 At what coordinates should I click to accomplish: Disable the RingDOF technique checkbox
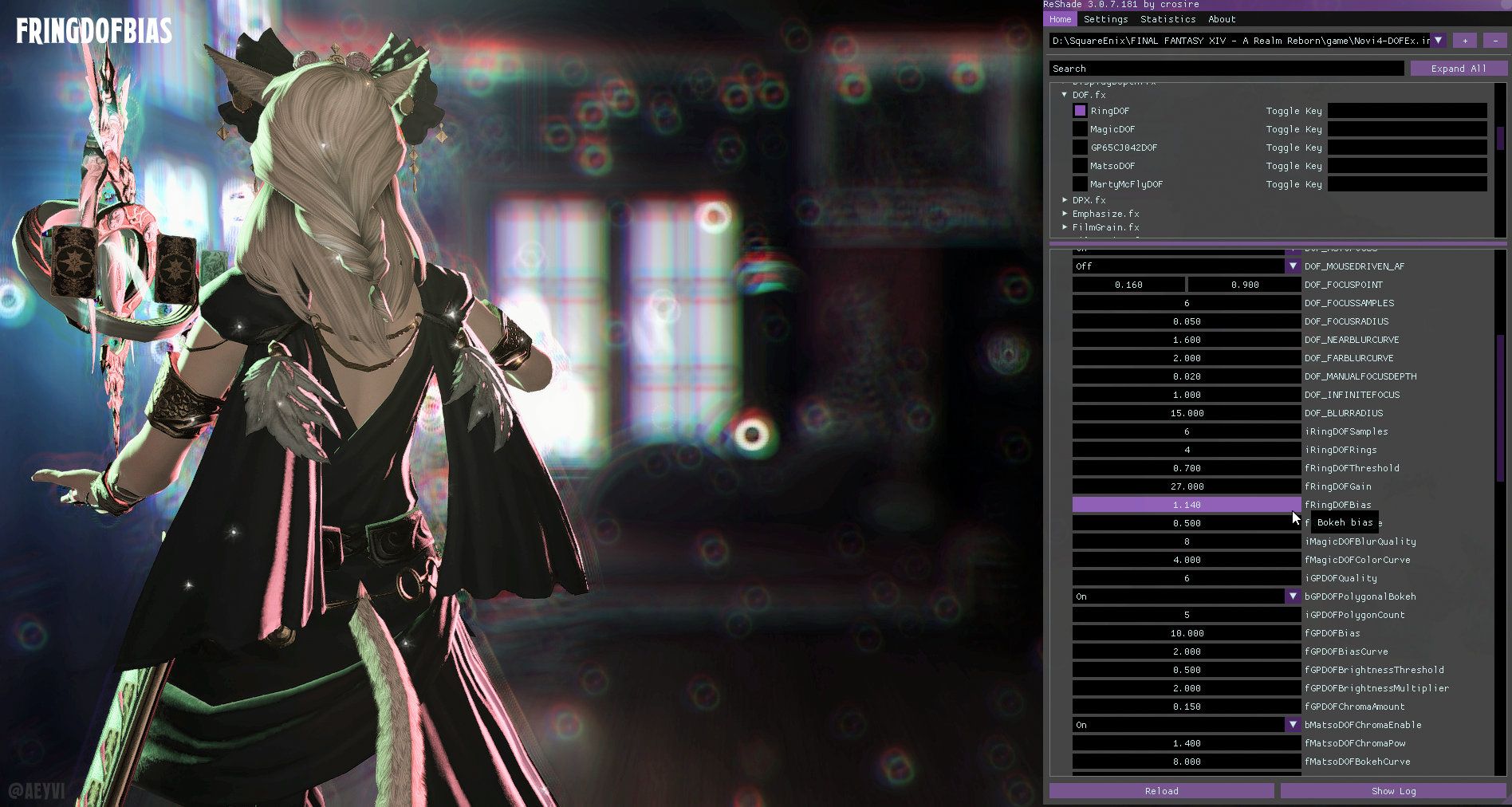[x=1080, y=111]
